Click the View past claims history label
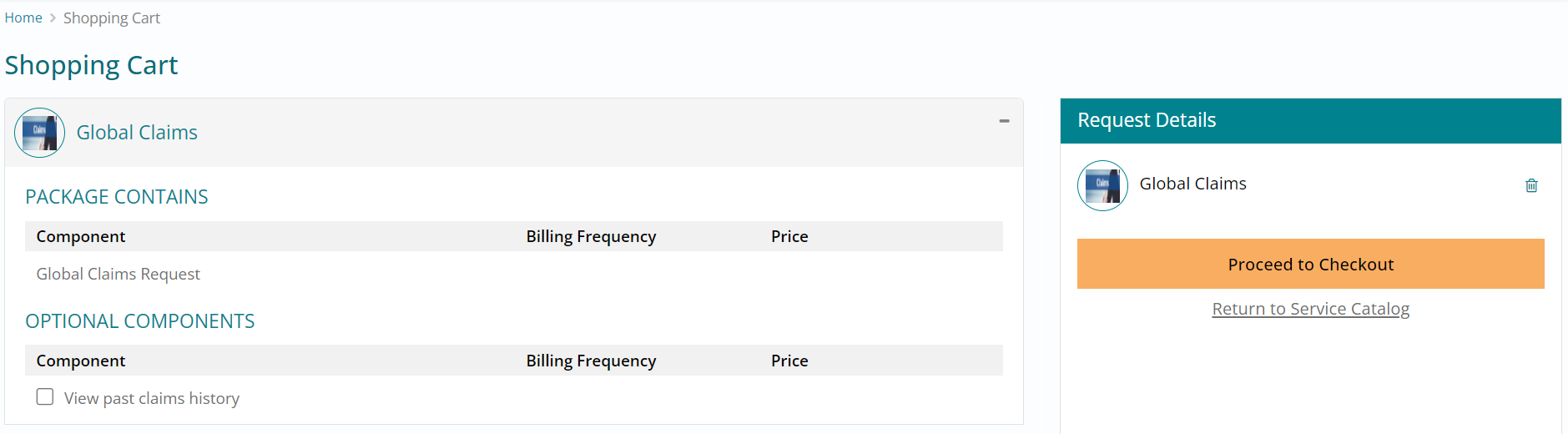This screenshot has height=434, width=1568. click(152, 398)
